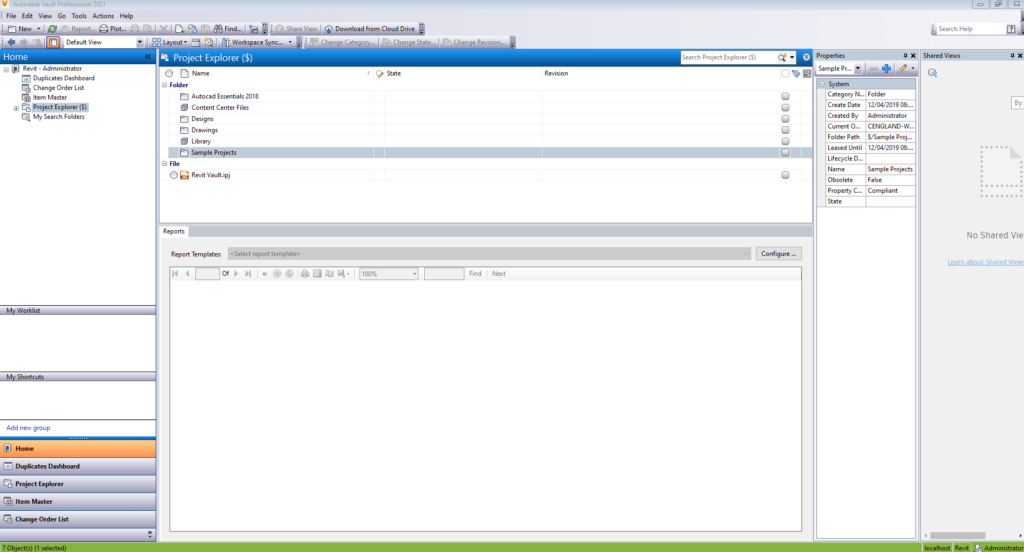
Task: Check the box in Revit Vault.ipj row
Action: (785, 175)
